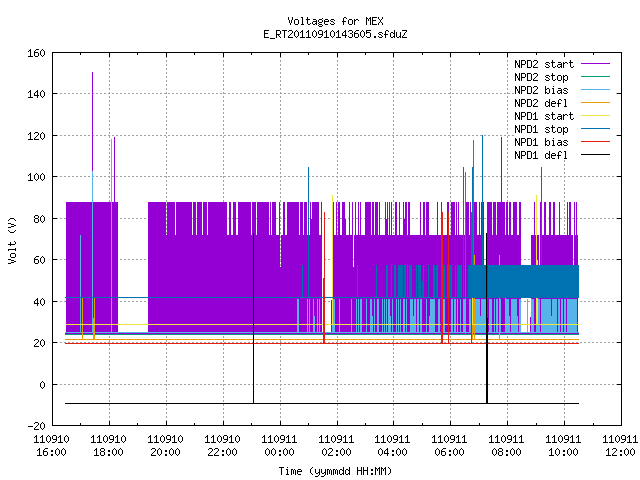
Task: Click the solid dark blue block after 07:00
Action: click(x=531, y=282)
